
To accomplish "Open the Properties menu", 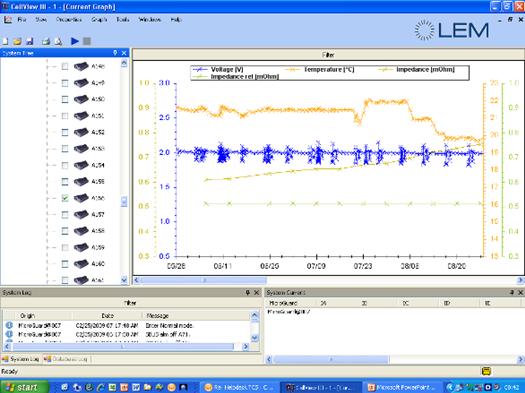I will (x=69, y=20).
